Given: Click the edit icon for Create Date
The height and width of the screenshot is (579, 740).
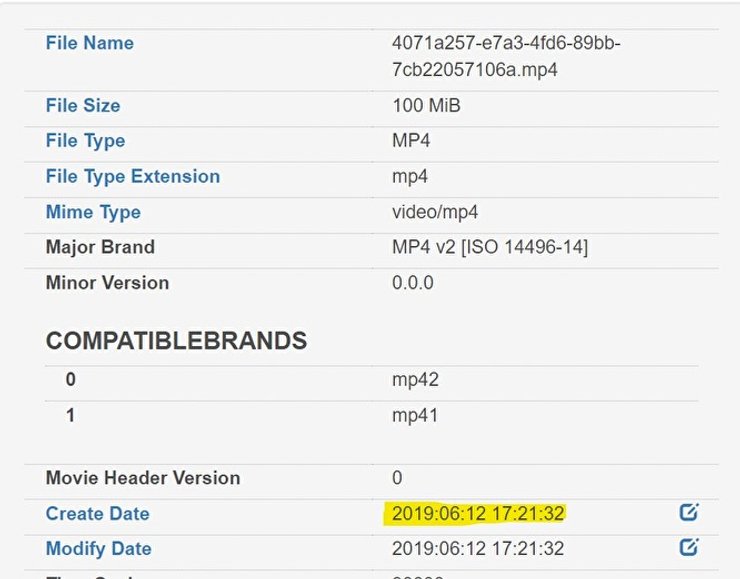Looking at the screenshot, I should click(x=688, y=513).
